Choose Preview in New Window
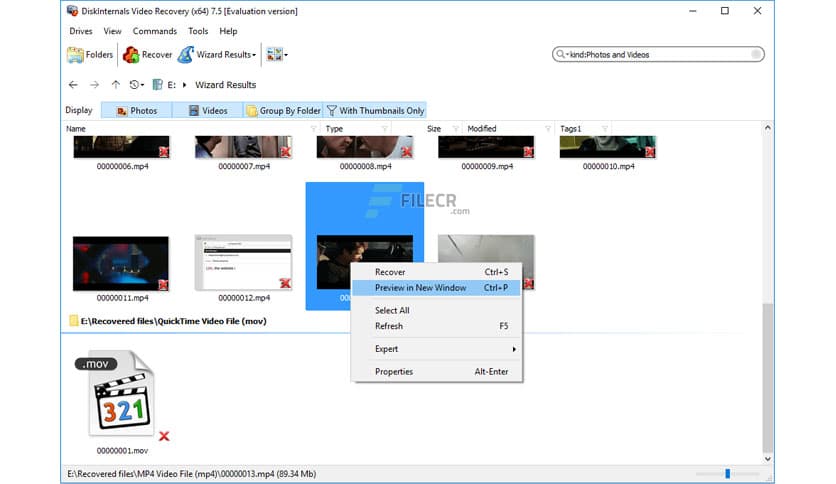 (x=436, y=288)
